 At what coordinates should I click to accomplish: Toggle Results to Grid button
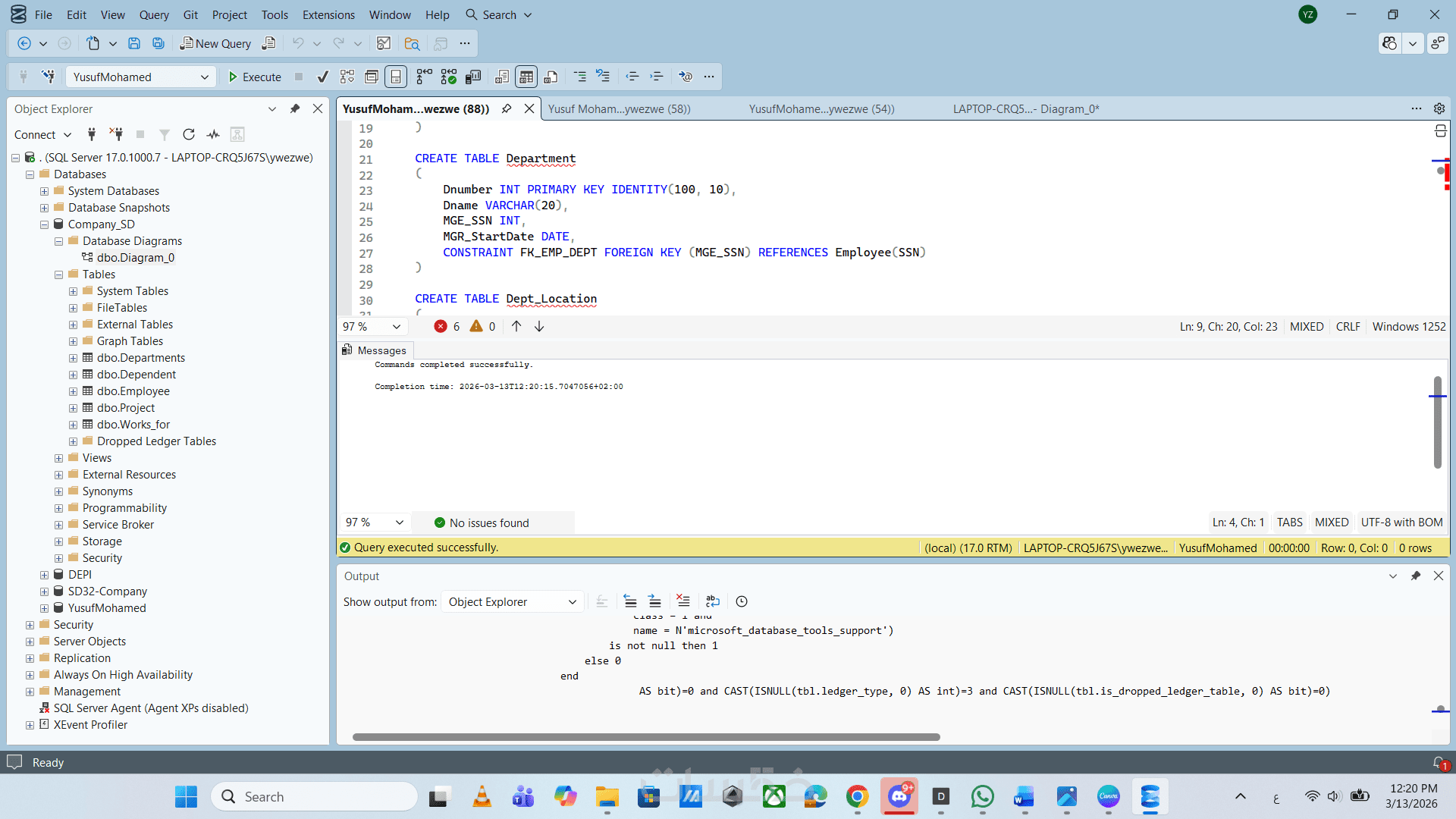coord(526,77)
